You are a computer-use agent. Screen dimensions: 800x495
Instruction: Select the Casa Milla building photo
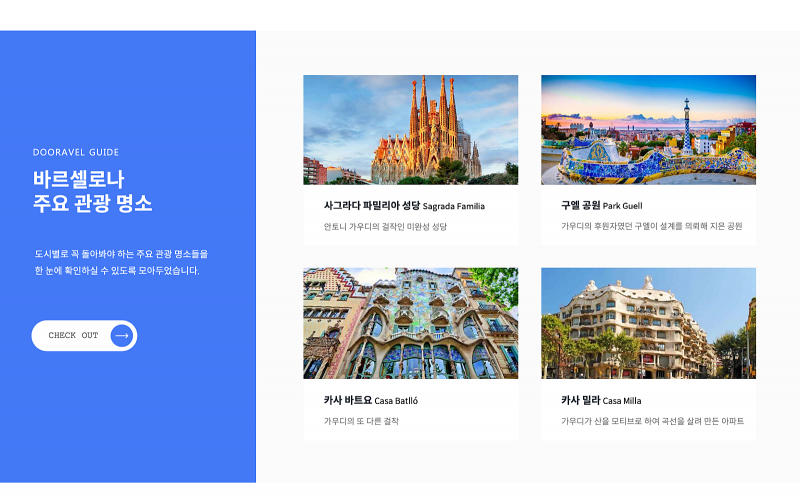tap(648, 323)
